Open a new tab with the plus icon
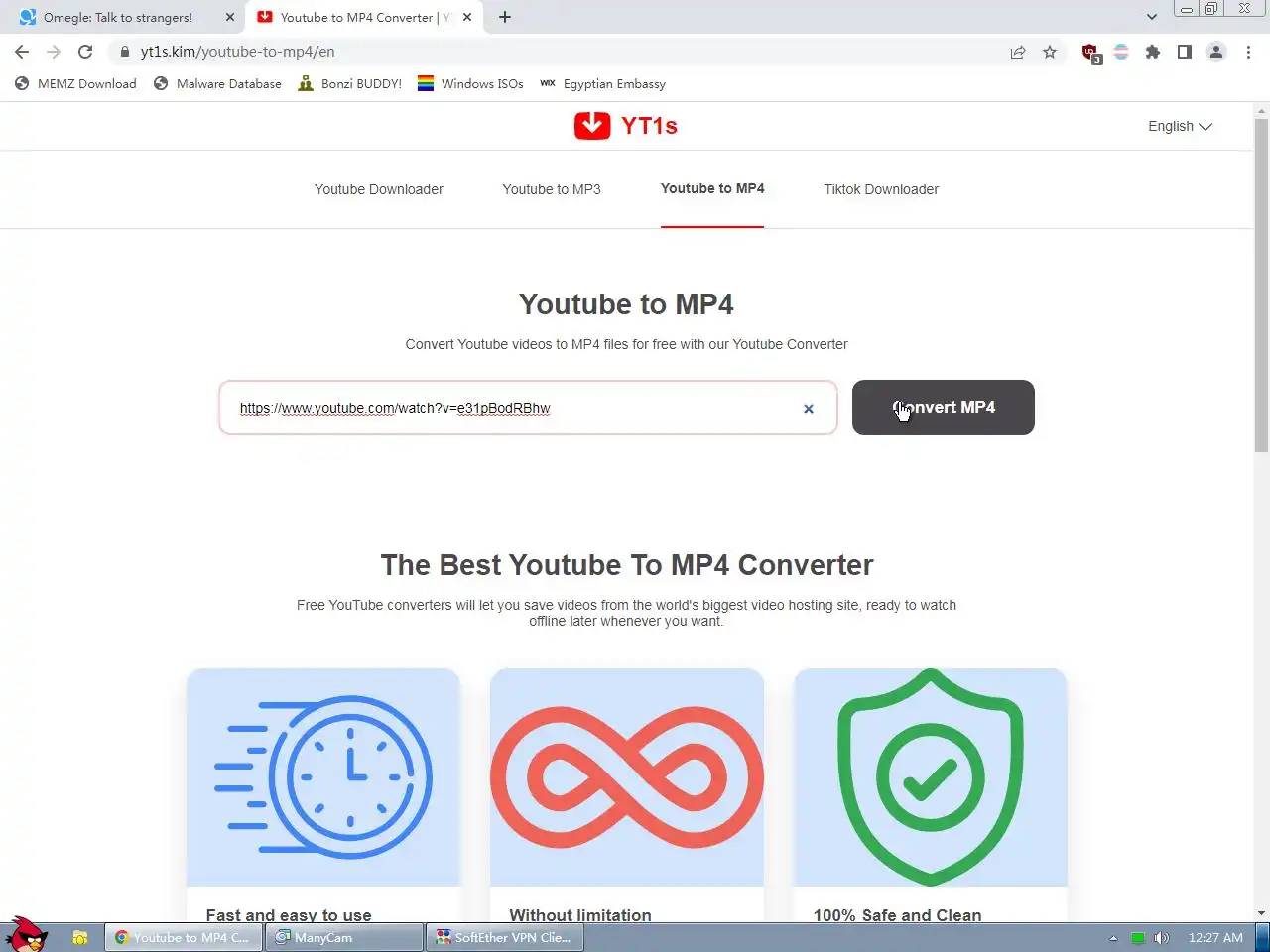 point(505,17)
